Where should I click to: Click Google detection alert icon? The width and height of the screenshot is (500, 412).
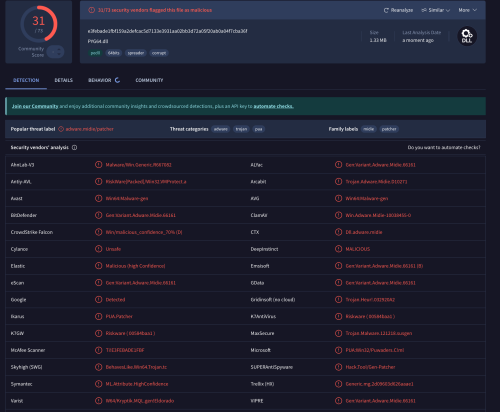(x=98, y=299)
